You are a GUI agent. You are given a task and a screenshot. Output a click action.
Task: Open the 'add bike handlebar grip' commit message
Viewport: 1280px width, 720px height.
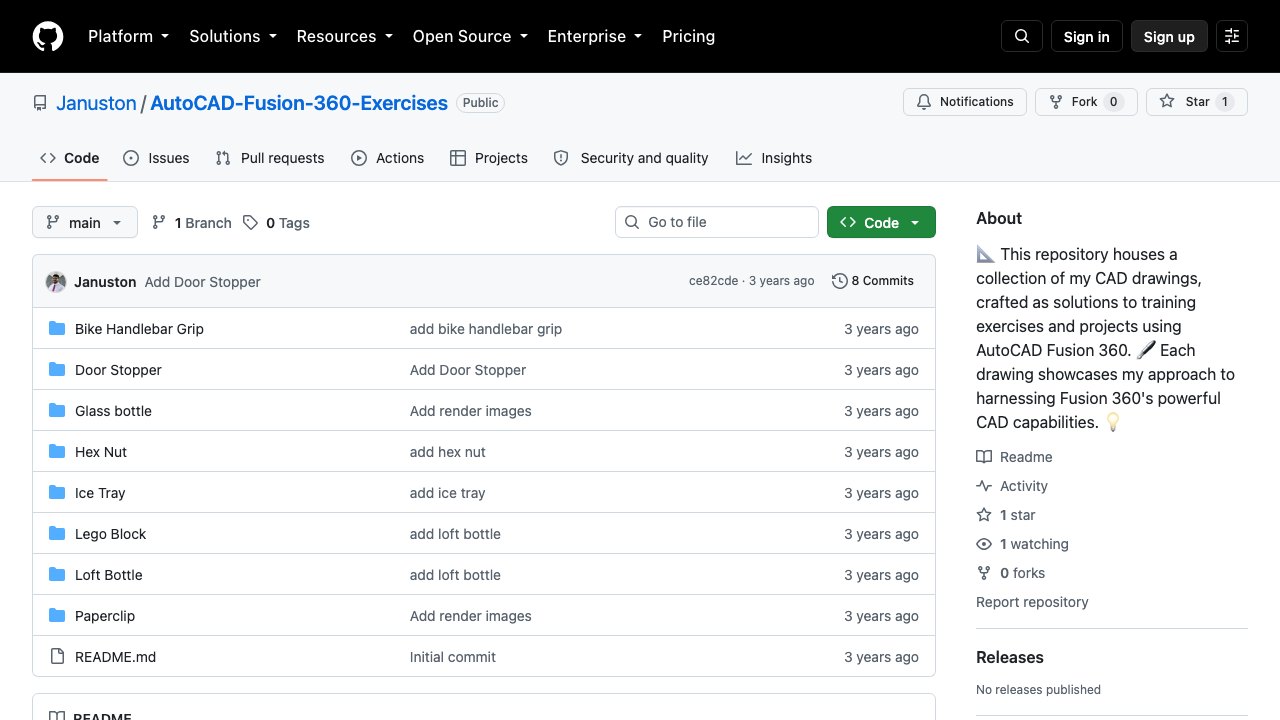point(486,329)
